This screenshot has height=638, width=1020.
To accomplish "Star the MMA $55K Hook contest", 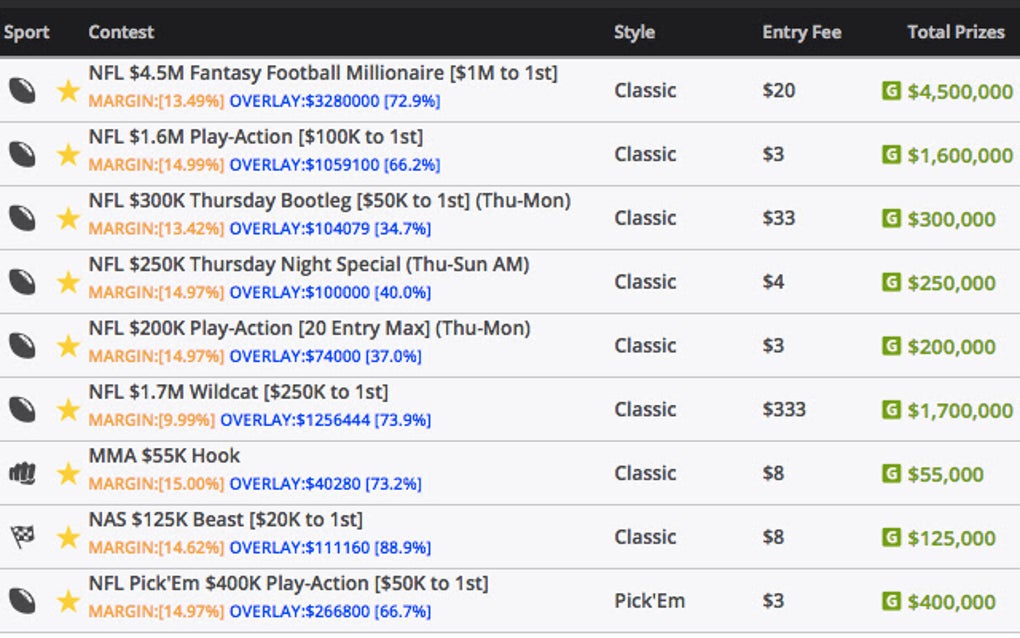I will (67, 473).
